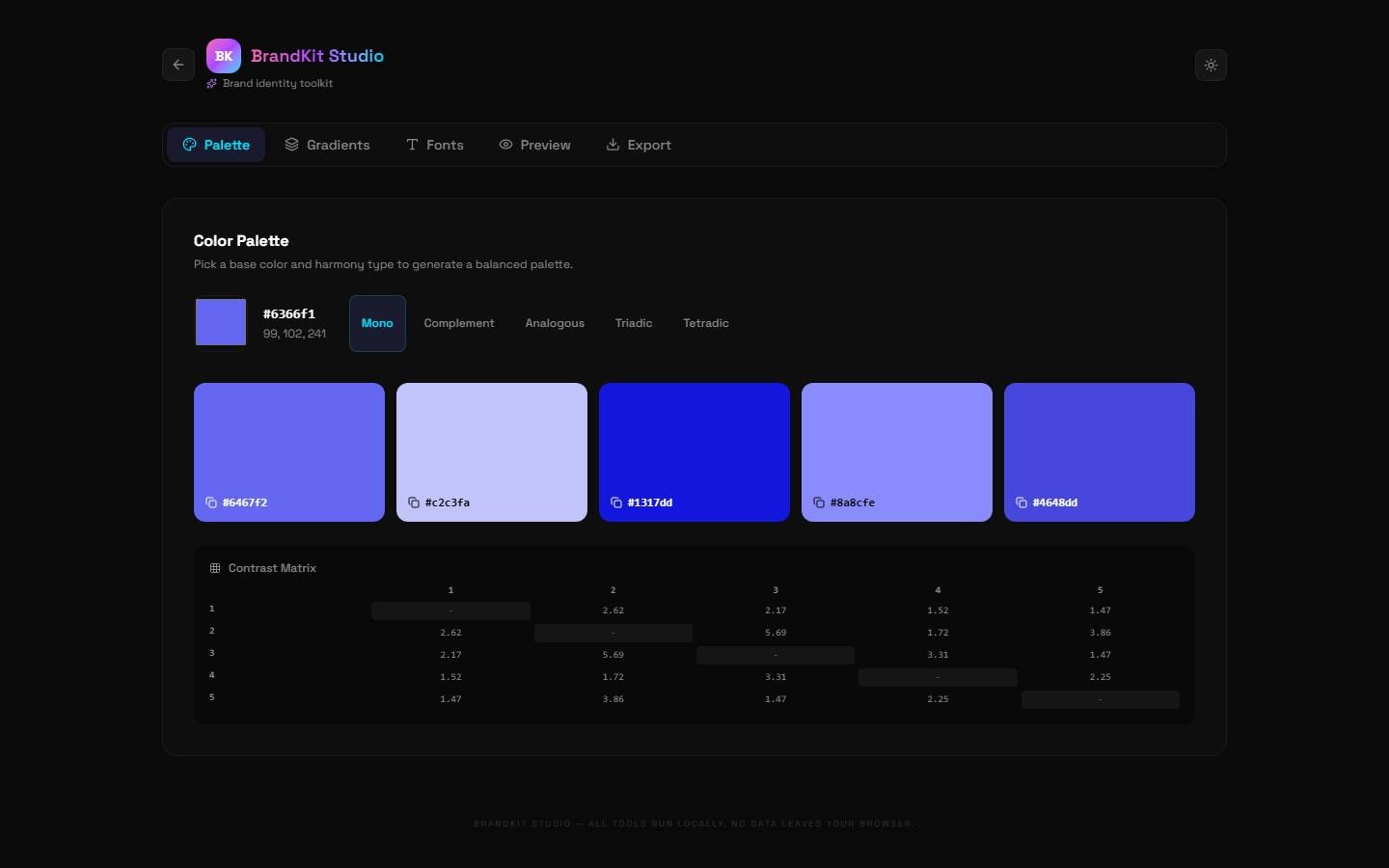Select the Tetradic harmony option
Screen dimensions: 1389x868
(x=706, y=323)
